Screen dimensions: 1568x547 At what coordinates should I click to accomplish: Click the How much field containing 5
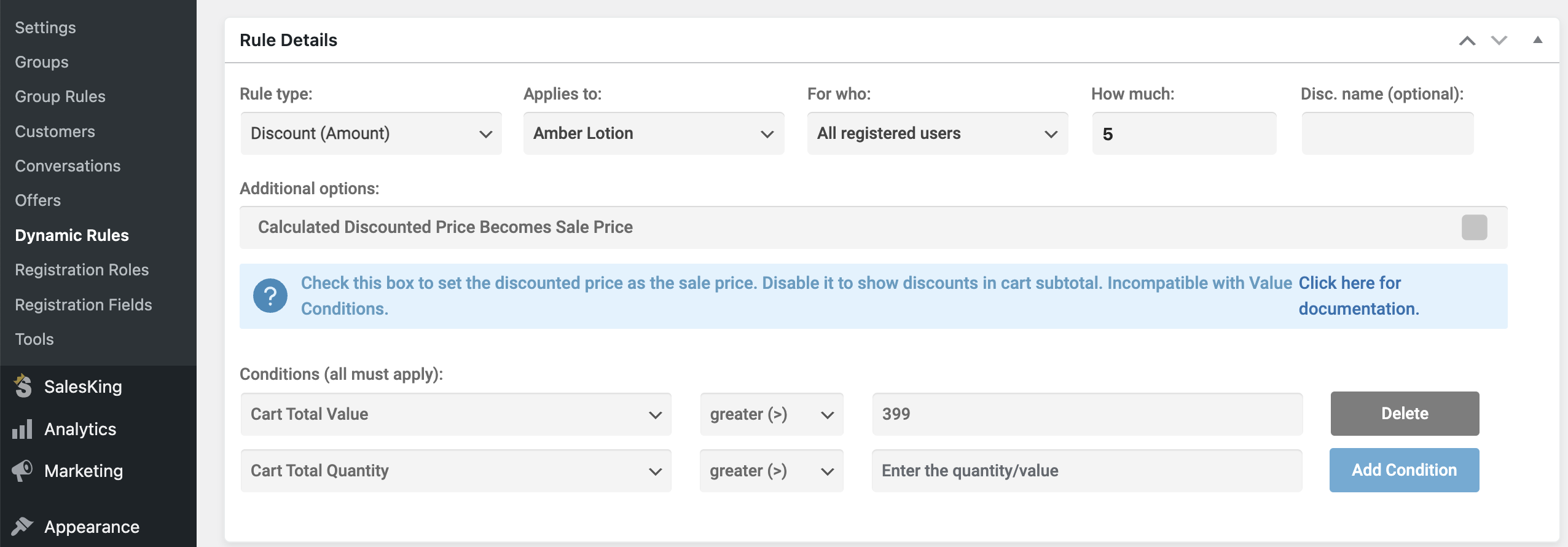coord(1184,133)
